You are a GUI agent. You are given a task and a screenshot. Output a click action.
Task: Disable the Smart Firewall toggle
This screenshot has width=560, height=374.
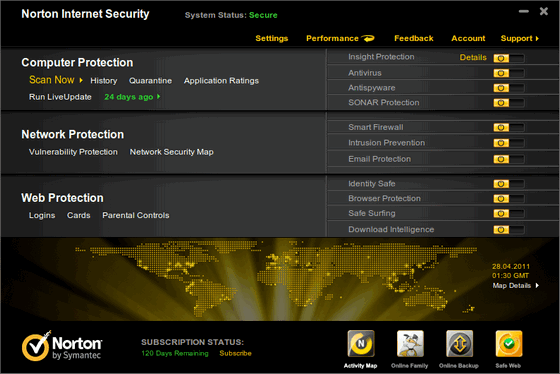point(509,128)
